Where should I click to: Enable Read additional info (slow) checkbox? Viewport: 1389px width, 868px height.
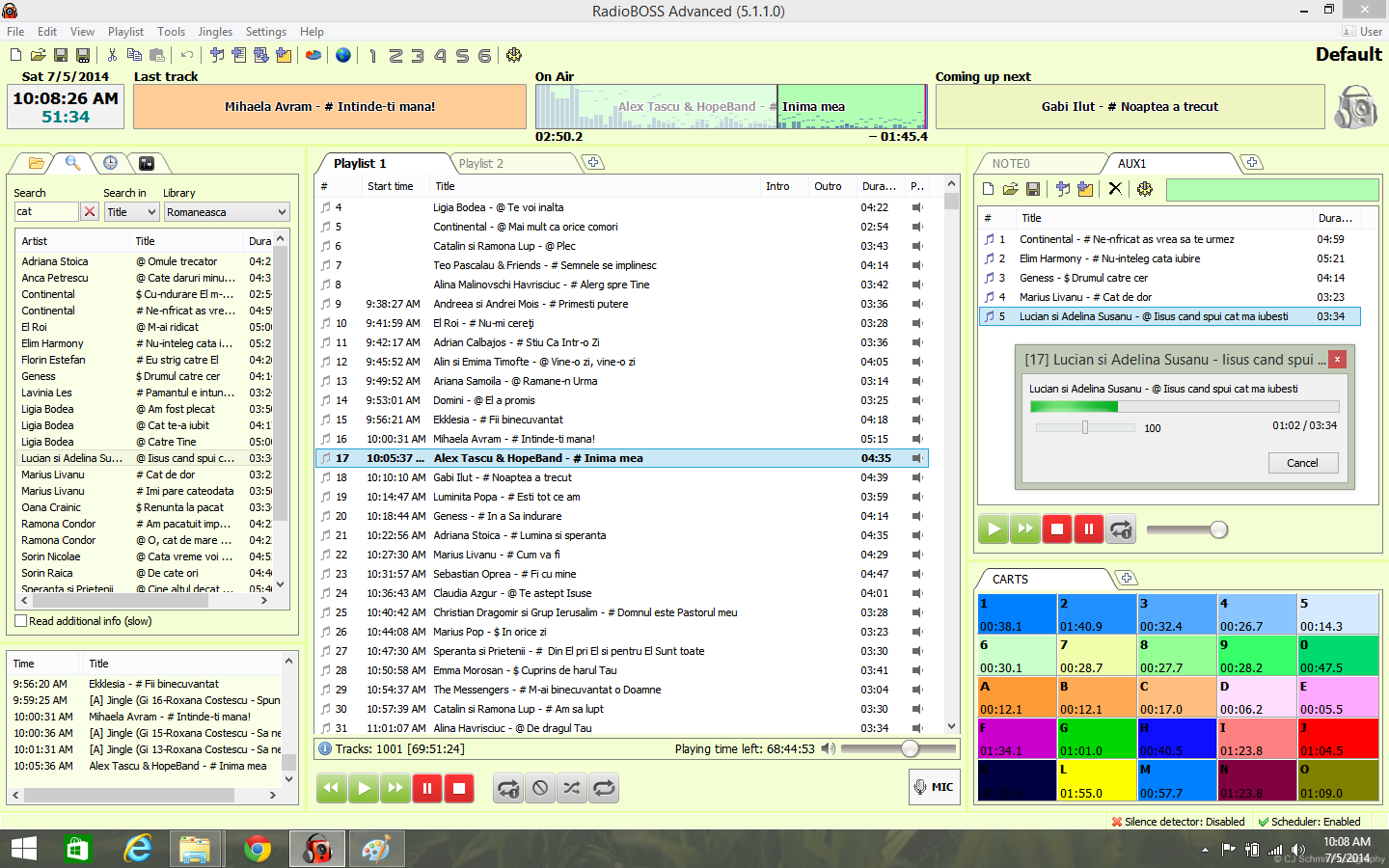(21, 621)
